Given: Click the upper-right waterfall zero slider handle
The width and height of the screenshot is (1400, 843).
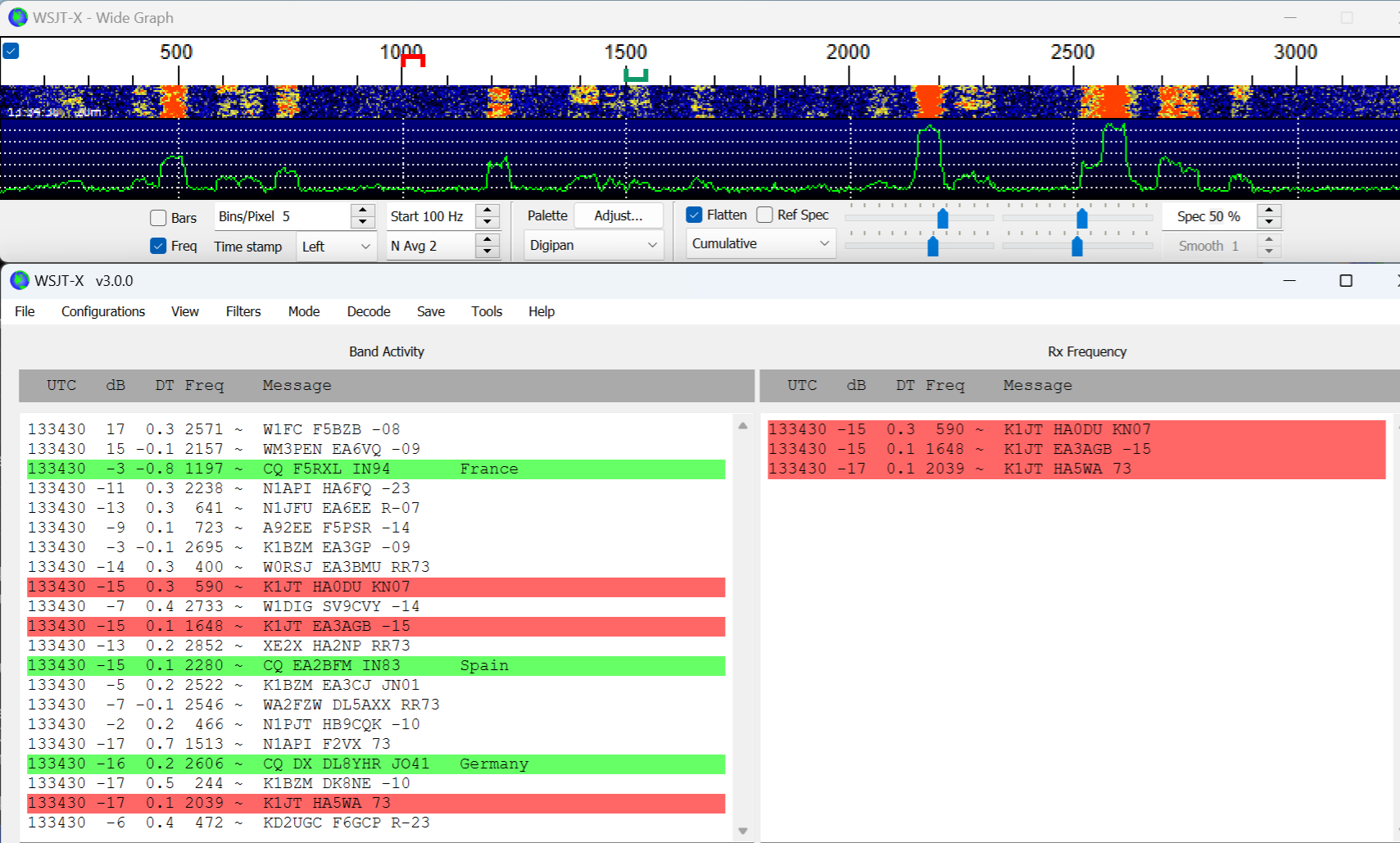Looking at the screenshot, I should (x=1082, y=218).
